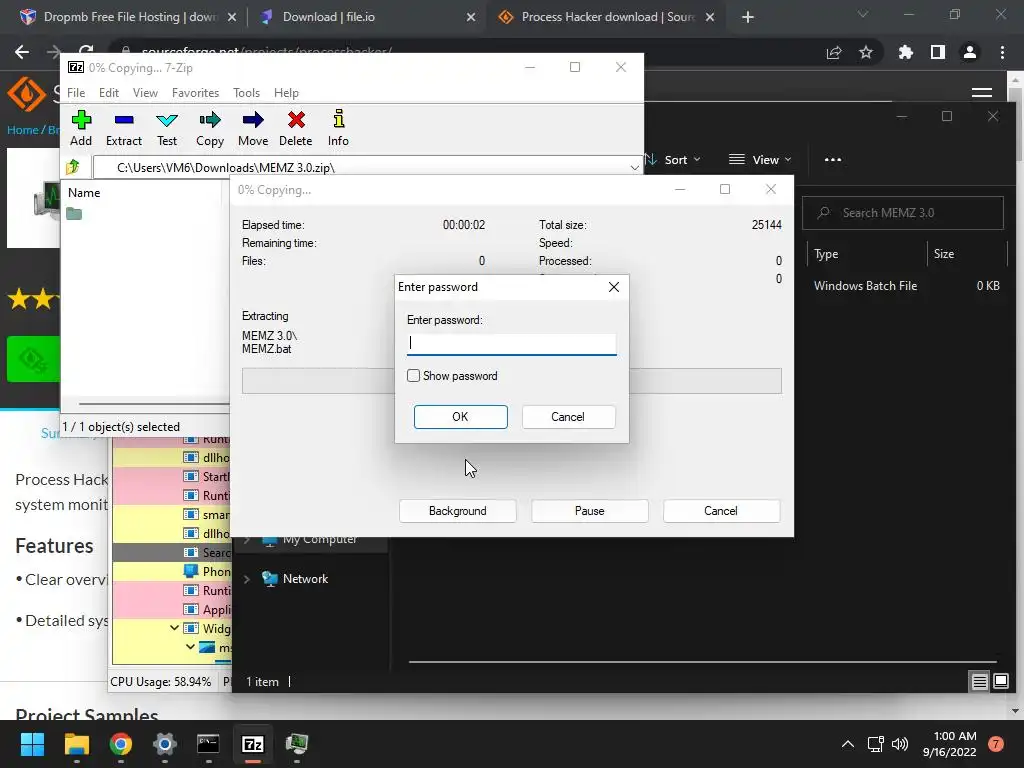Click the Extract icon in 7-Zip toolbar
Viewport: 1024px width, 768px height.
tap(123, 120)
